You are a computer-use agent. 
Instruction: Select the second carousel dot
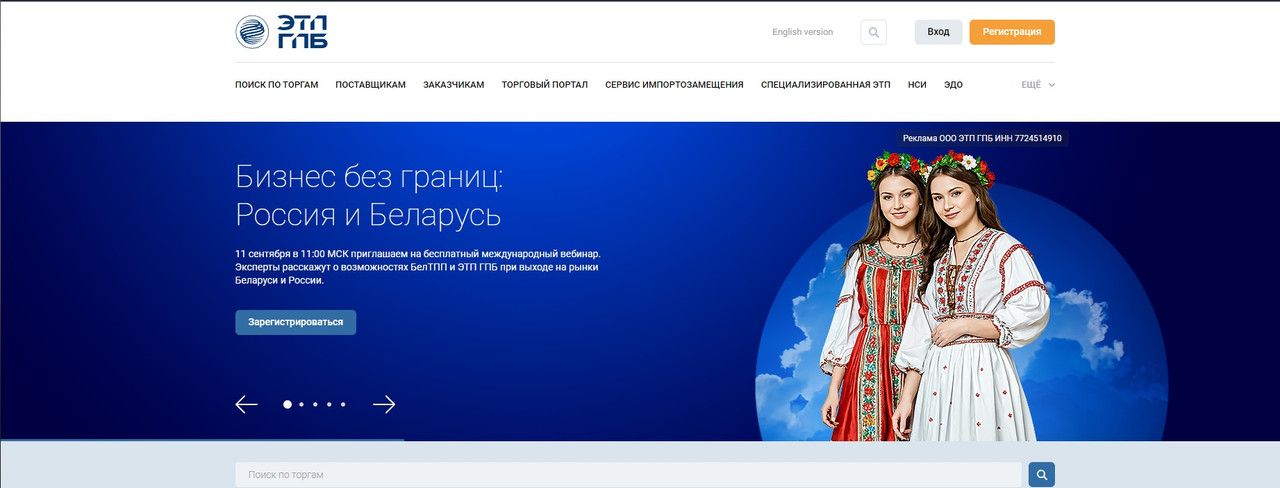301,404
